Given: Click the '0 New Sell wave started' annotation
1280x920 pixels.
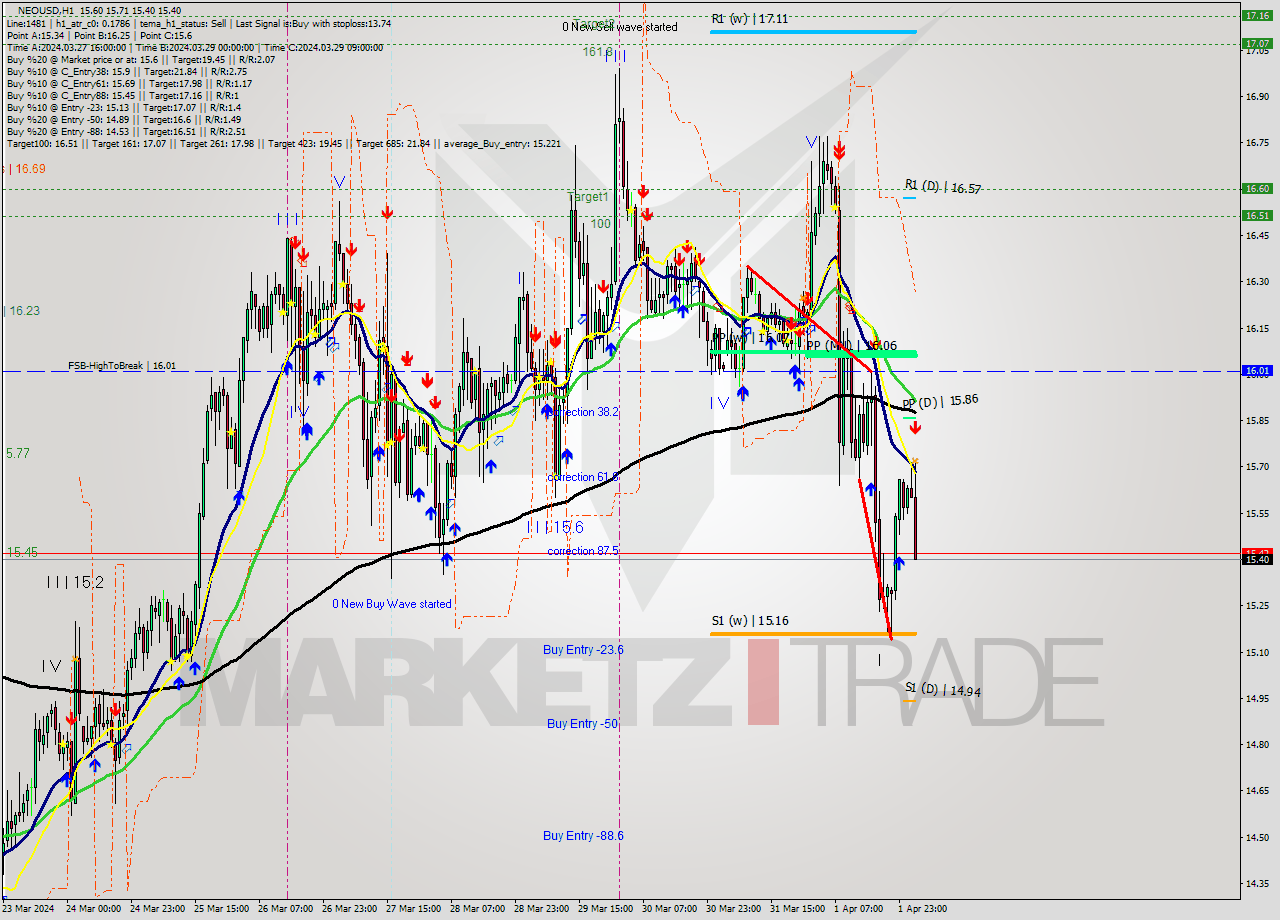Looking at the screenshot, I should click(620, 27).
